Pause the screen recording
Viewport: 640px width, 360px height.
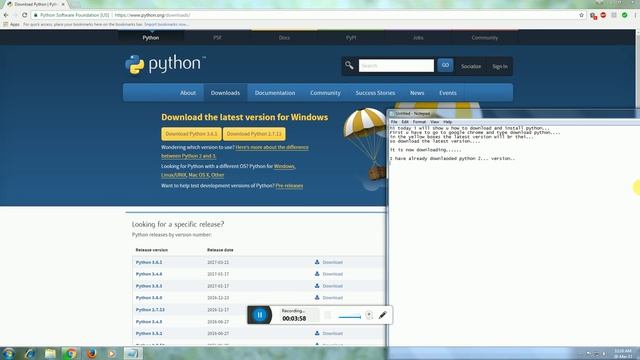click(260, 315)
